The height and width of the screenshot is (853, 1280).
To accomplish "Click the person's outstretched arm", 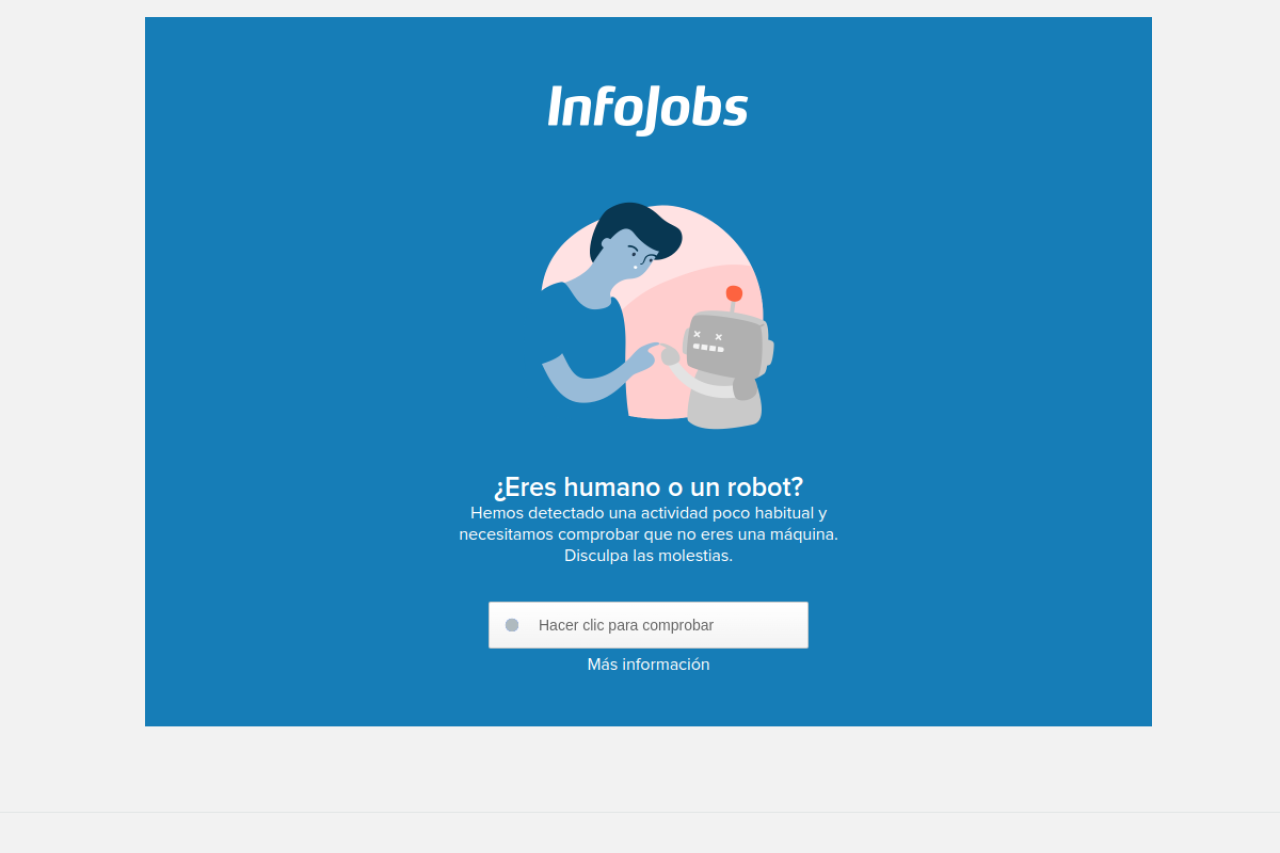I will (x=598, y=377).
